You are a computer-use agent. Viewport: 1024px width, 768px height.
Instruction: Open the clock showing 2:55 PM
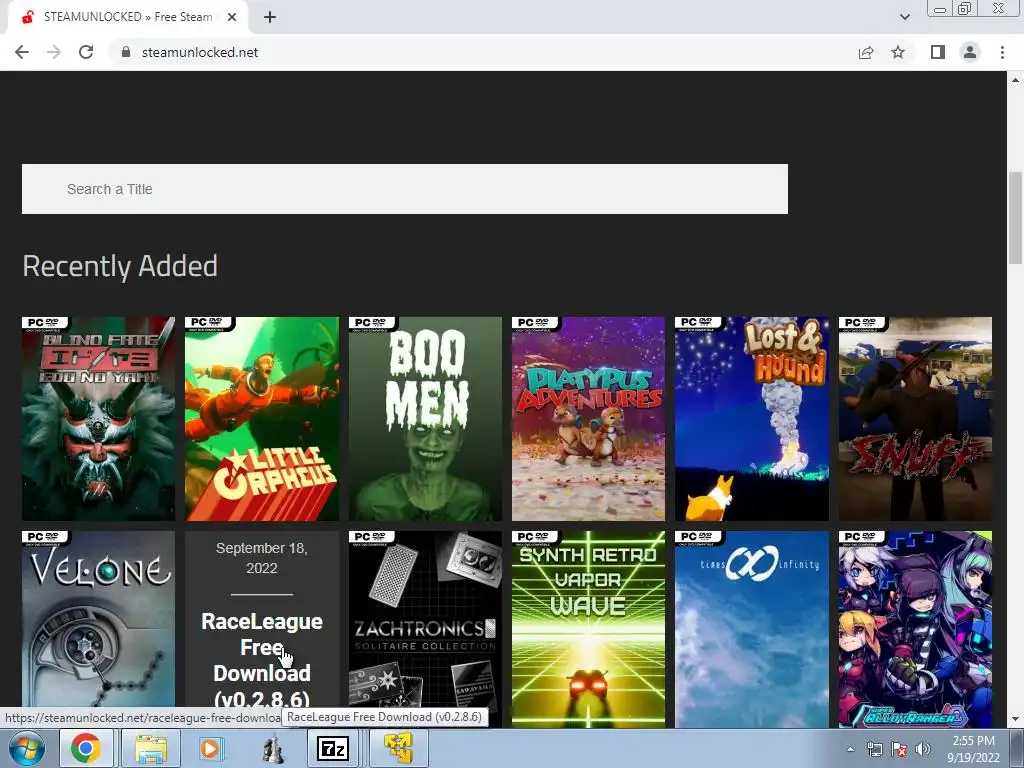coord(973,749)
